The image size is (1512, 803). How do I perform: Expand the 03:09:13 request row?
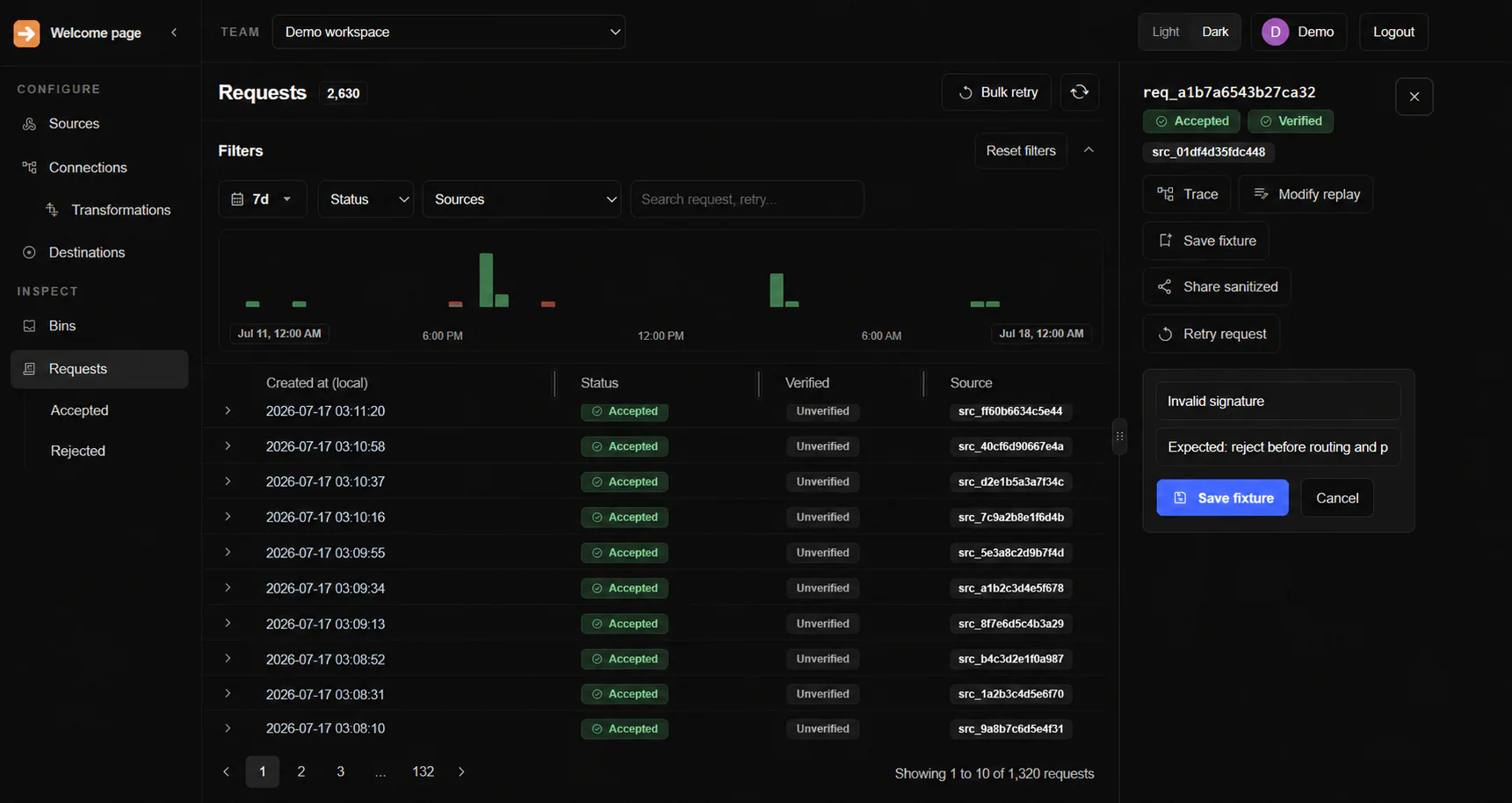[228, 623]
